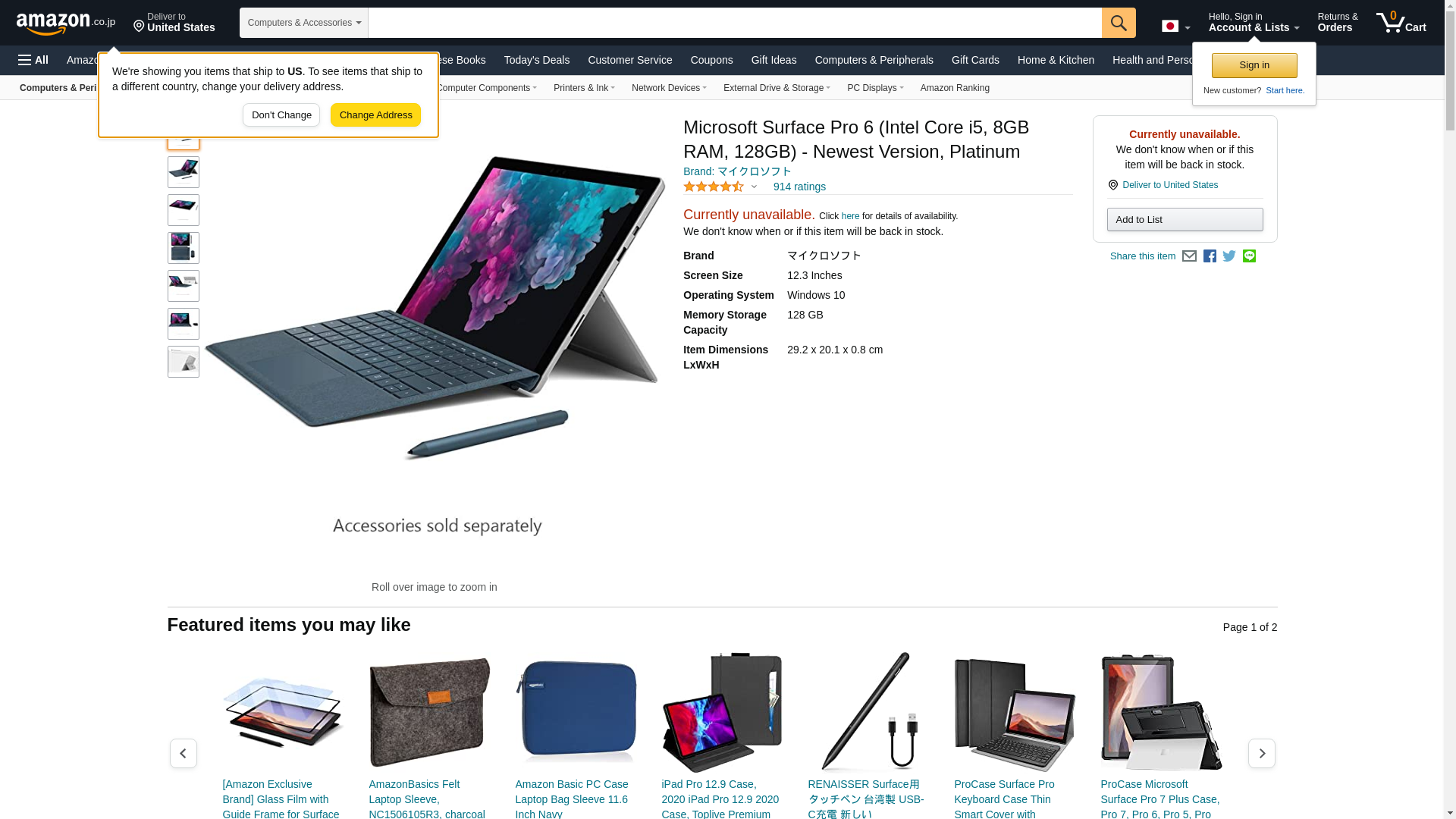Click the magnifying glass search button
Image resolution: width=1456 pixels, height=819 pixels.
coord(1119,23)
